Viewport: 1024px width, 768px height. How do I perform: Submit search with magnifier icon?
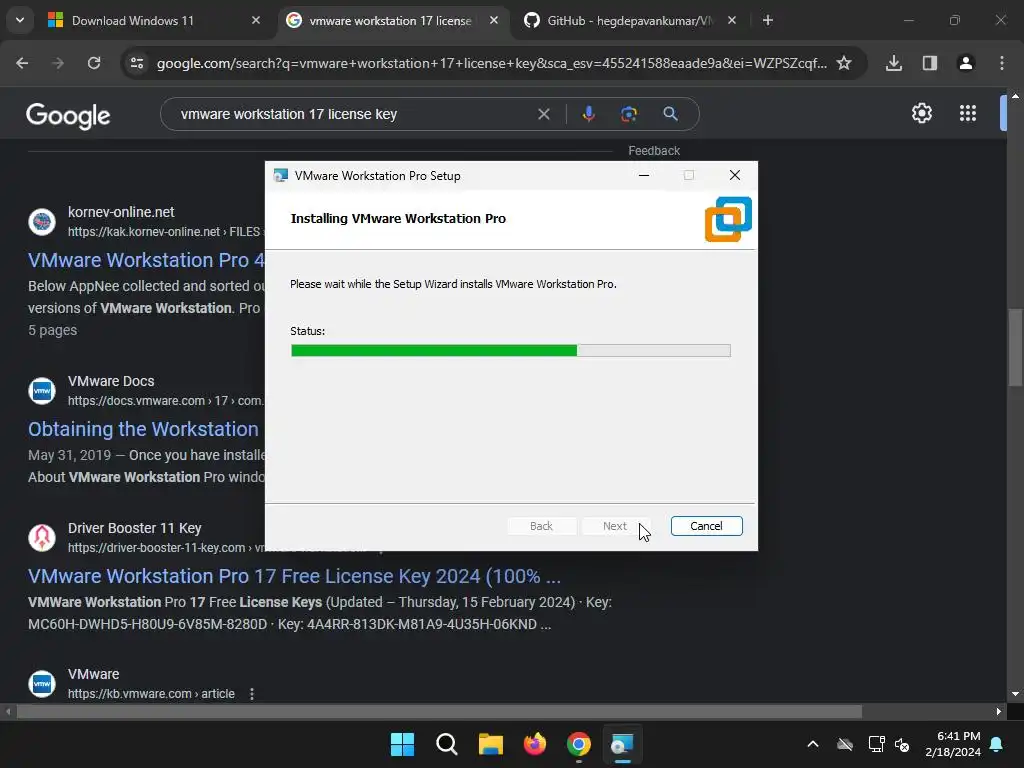point(670,114)
